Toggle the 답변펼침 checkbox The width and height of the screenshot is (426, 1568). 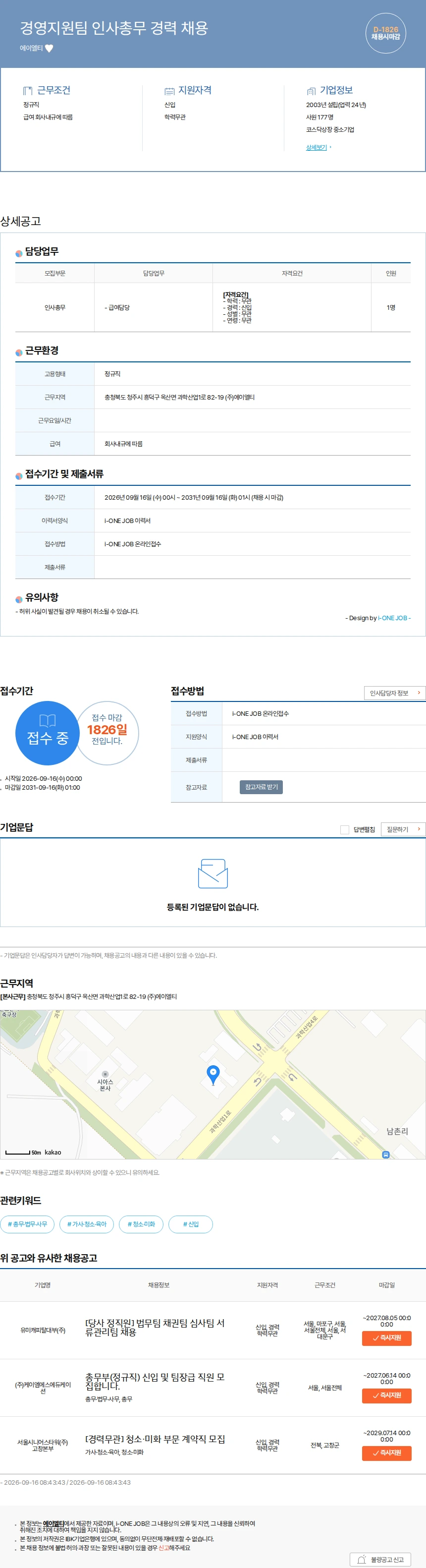click(344, 830)
